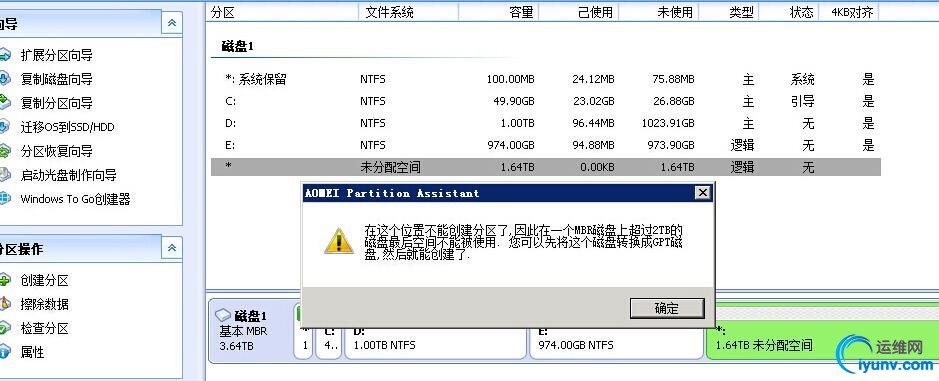Image resolution: width=939 pixels, height=381 pixels.
Task: Click the 引导 status cell
Action: (802, 101)
